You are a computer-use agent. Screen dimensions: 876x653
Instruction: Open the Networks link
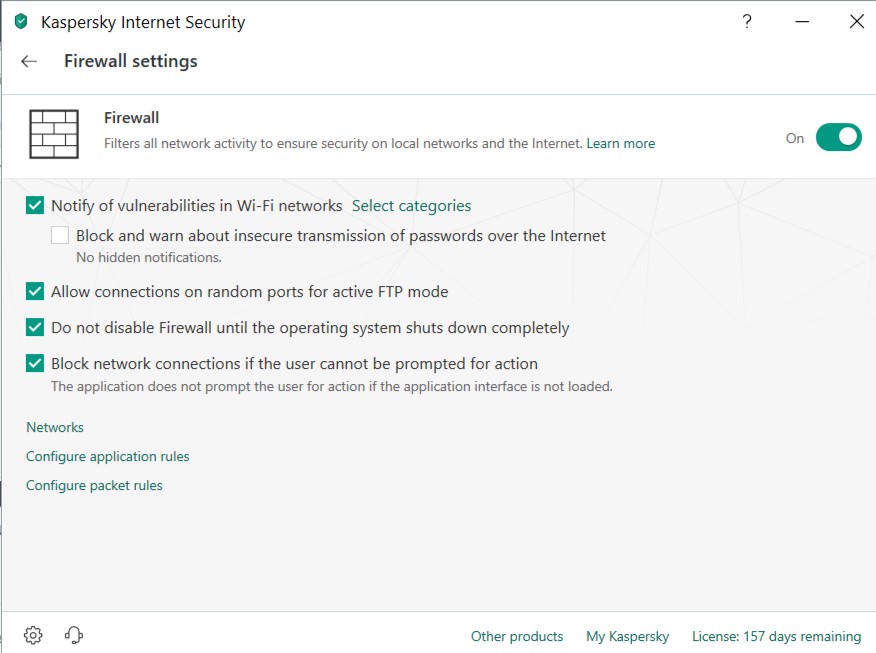pyautogui.click(x=55, y=427)
